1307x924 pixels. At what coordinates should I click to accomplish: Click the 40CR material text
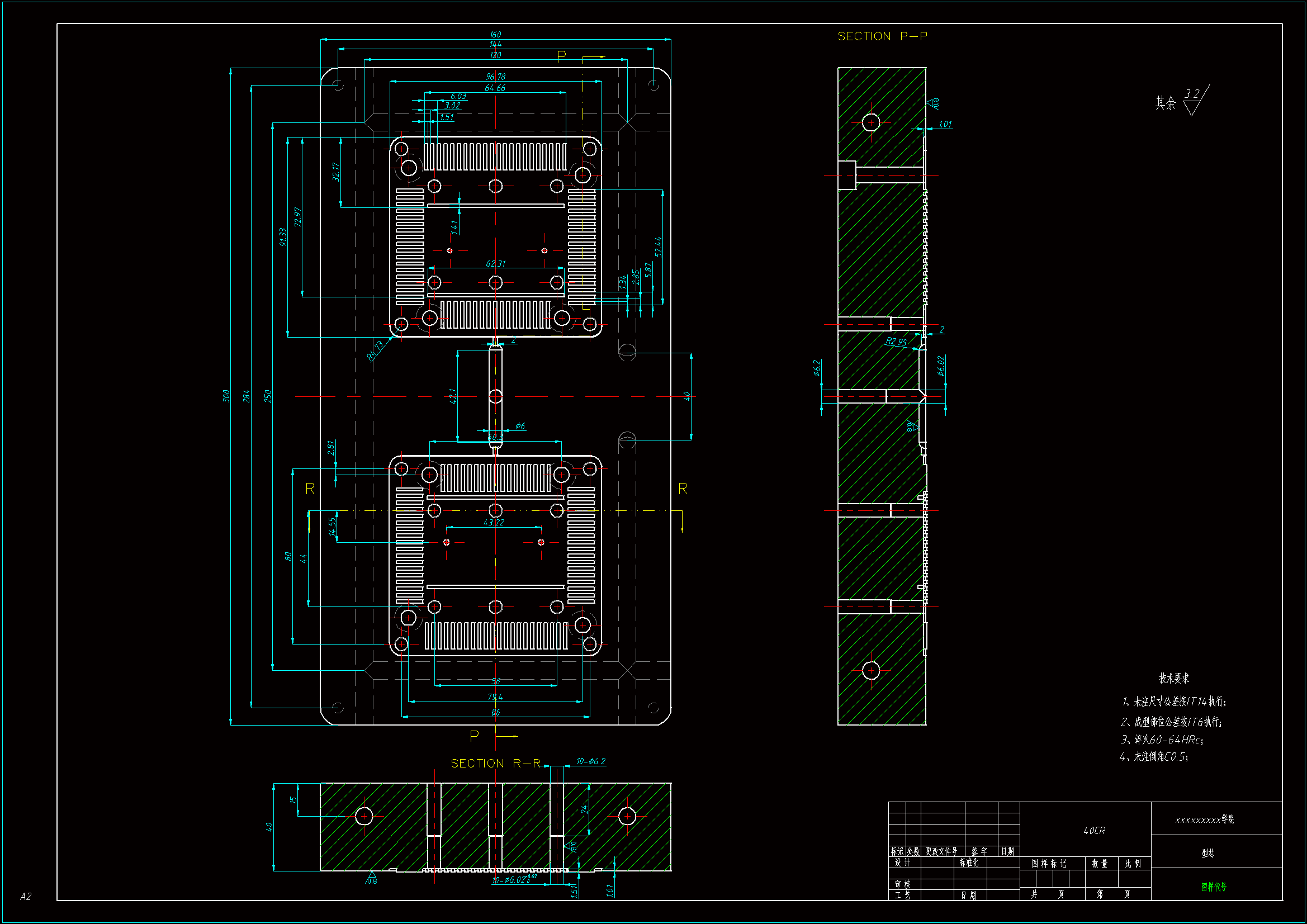point(1093,831)
